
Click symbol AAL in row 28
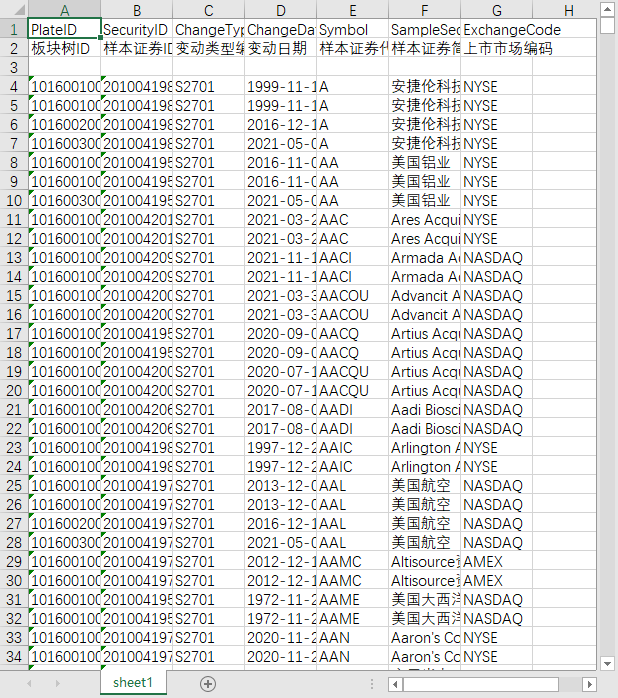(x=353, y=542)
